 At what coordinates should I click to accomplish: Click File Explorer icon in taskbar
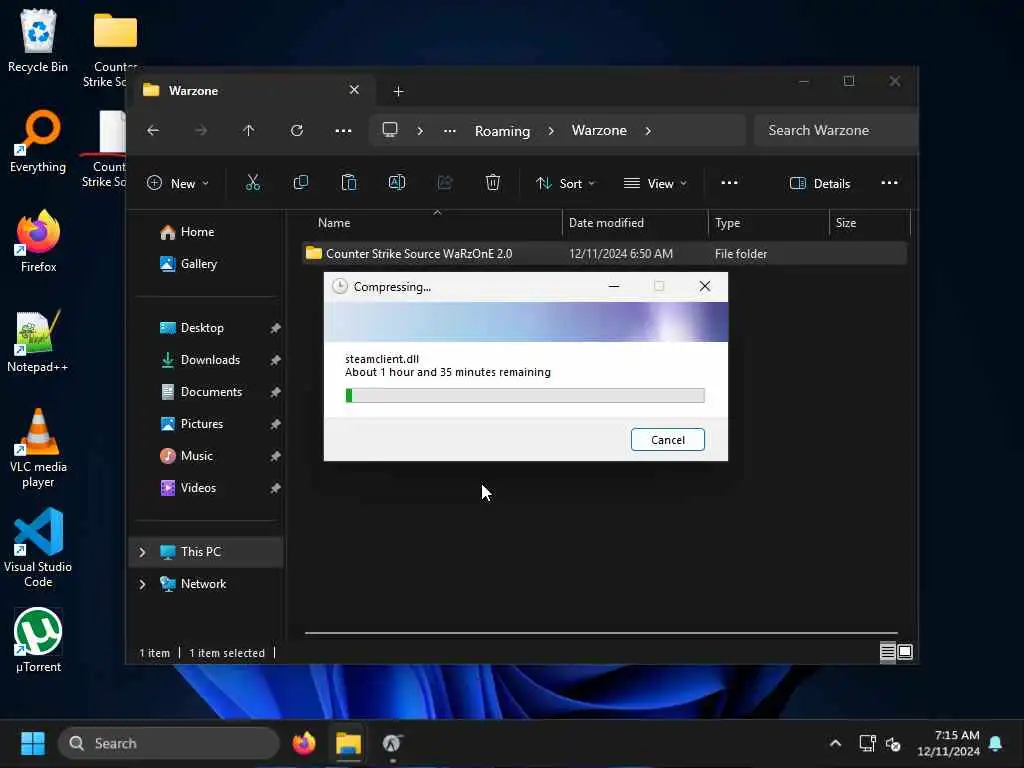point(348,743)
